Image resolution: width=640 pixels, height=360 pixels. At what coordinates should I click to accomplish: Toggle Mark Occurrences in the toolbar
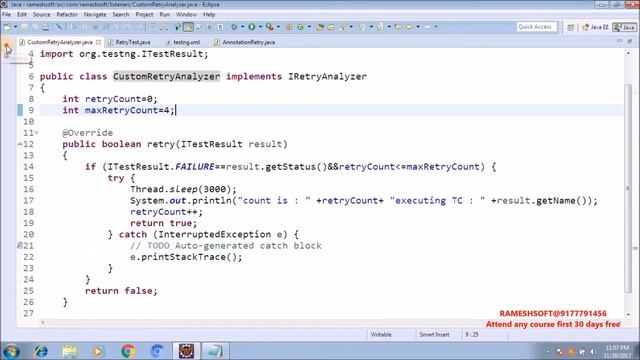188,27
